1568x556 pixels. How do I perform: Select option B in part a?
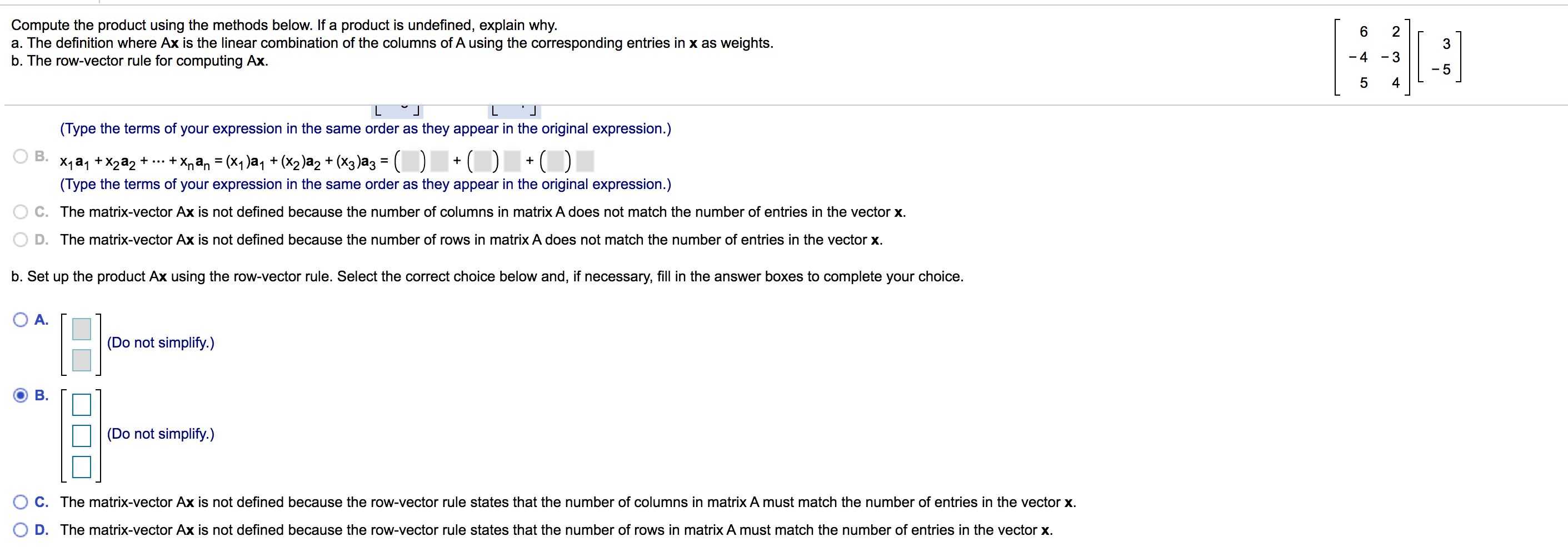[x=20, y=156]
